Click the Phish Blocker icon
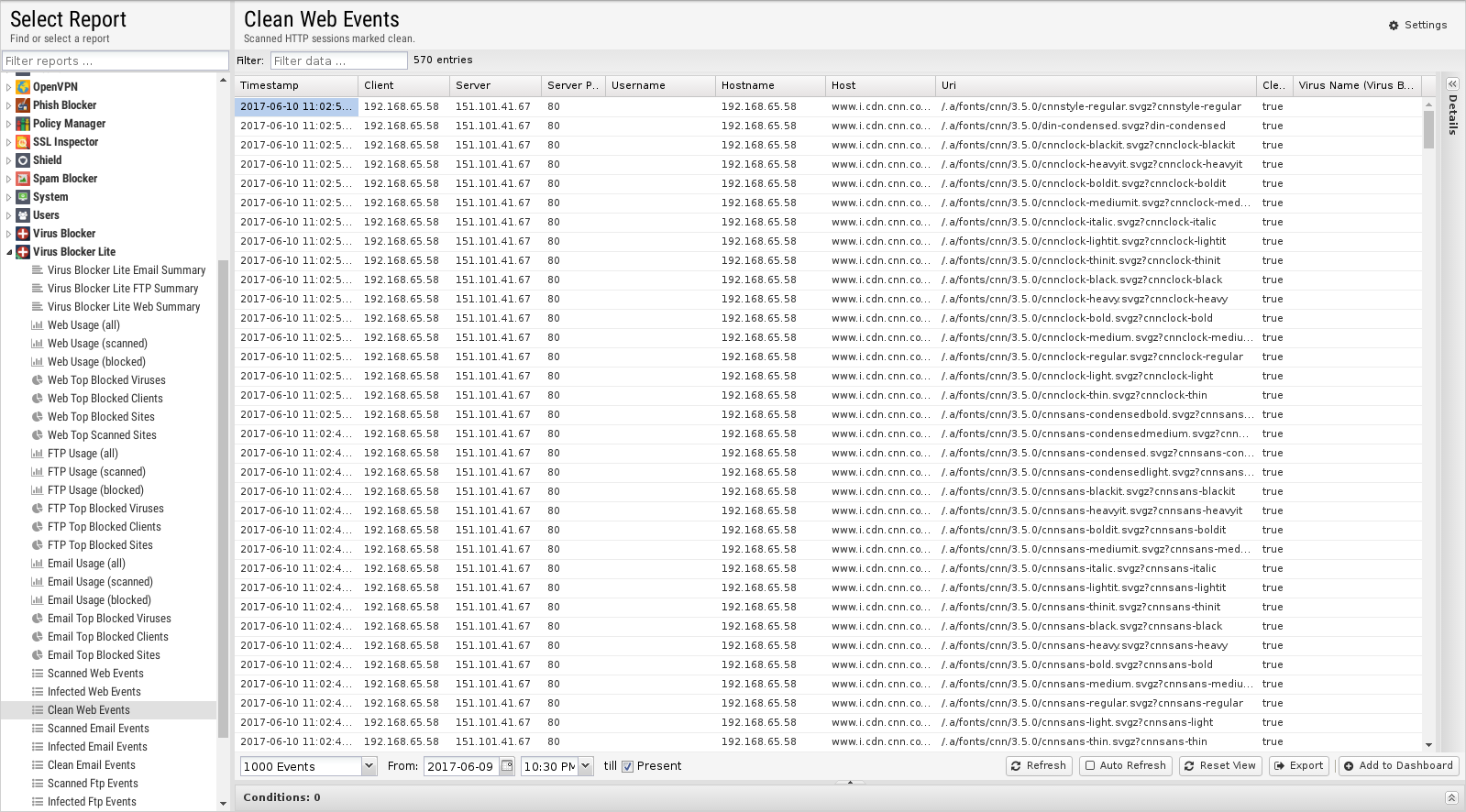Image resolution: width=1466 pixels, height=812 pixels. (x=24, y=105)
